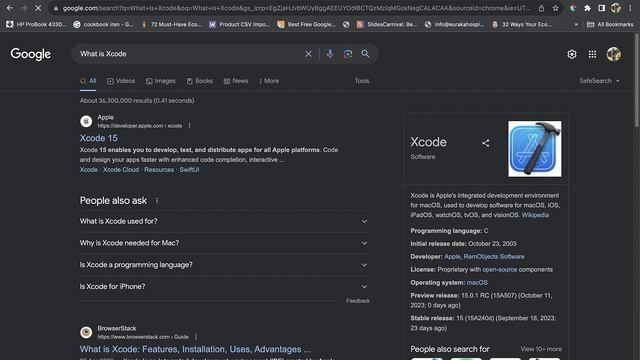Open options for Apple result
640x360 pixels.
[x=189, y=126]
